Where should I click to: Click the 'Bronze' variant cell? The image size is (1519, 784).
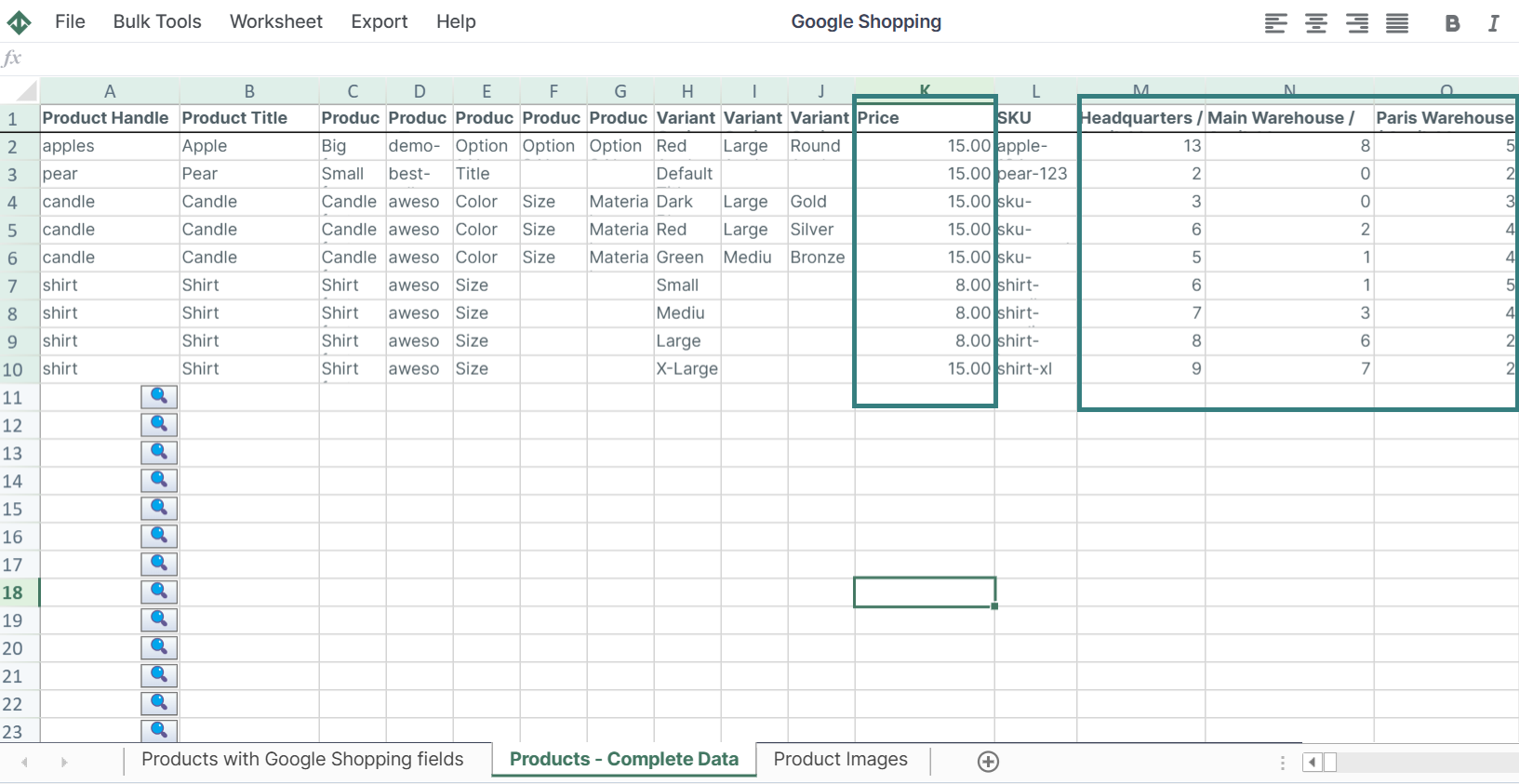point(821,258)
